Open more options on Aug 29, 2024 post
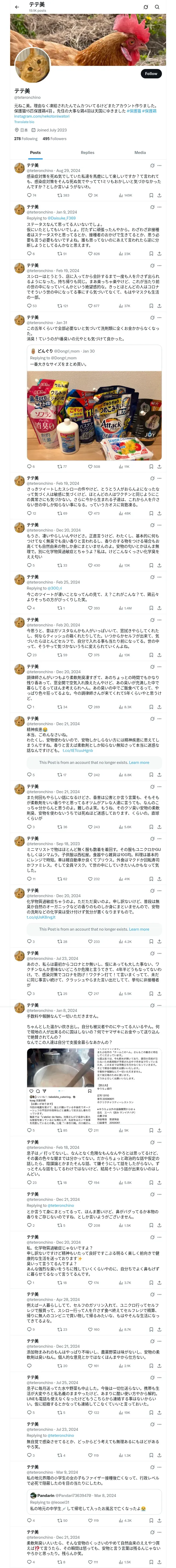The height and width of the screenshot is (1568, 176). coord(160,166)
